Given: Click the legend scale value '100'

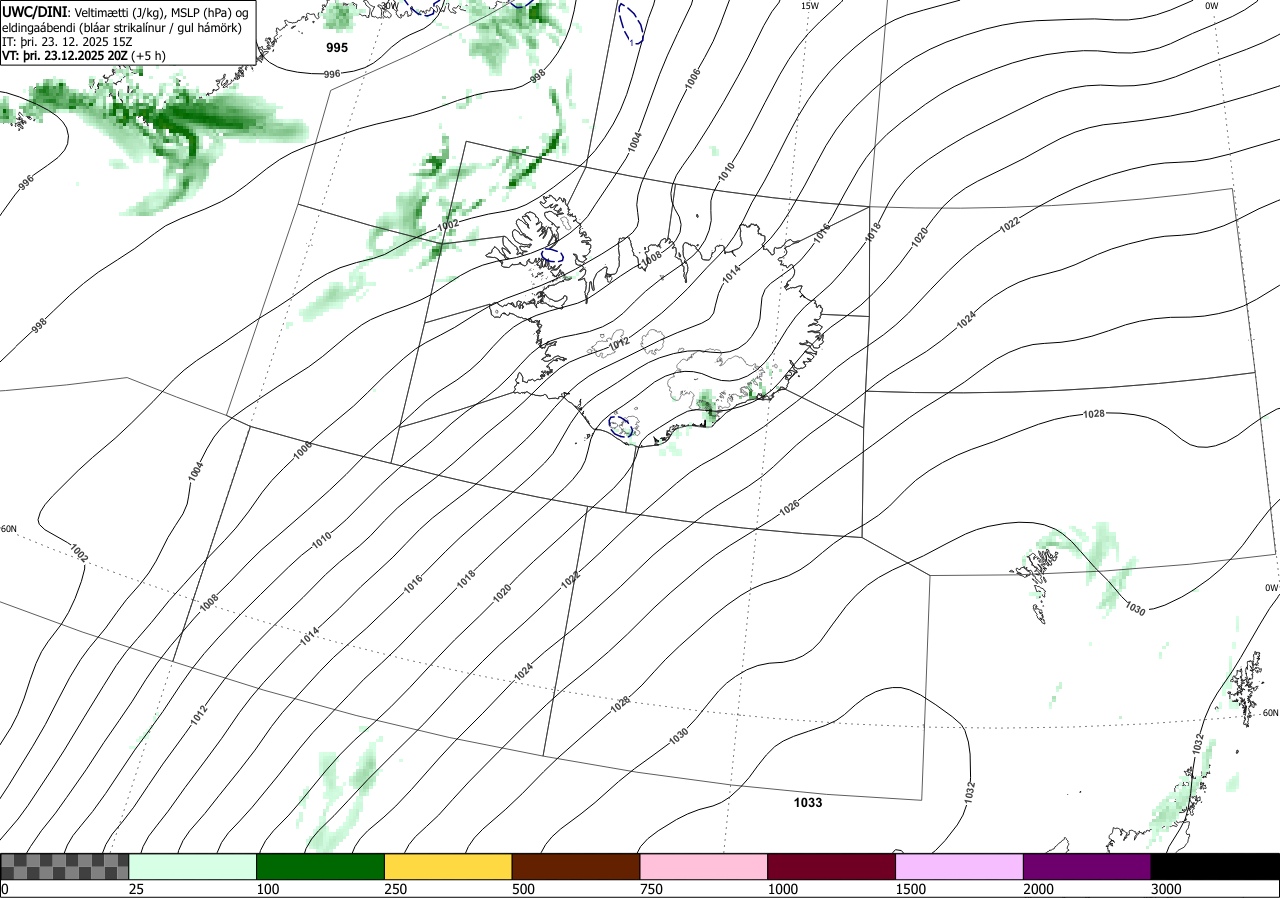Looking at the screenshot, I should [268, 889].
